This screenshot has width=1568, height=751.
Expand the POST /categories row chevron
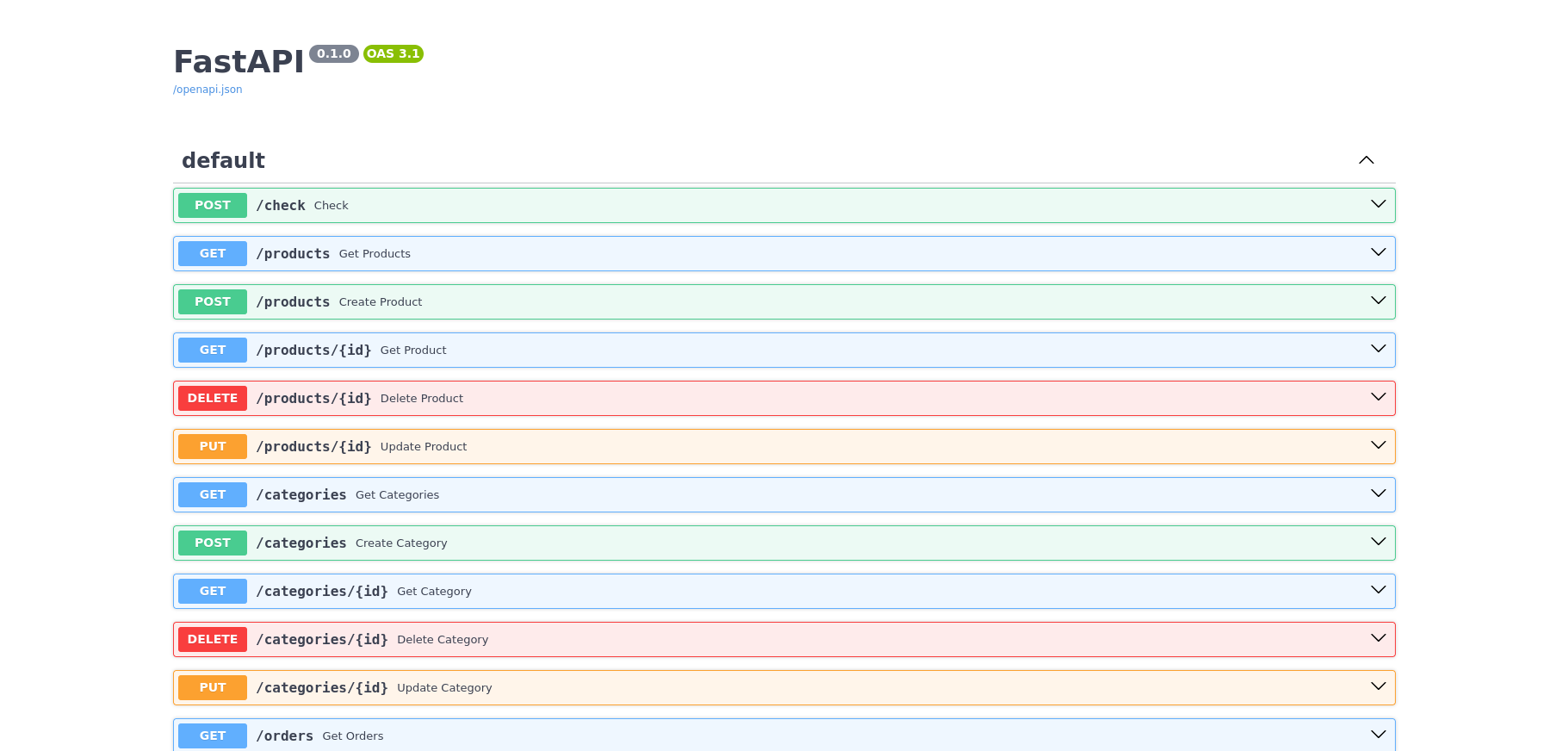tap(1379, 542)
